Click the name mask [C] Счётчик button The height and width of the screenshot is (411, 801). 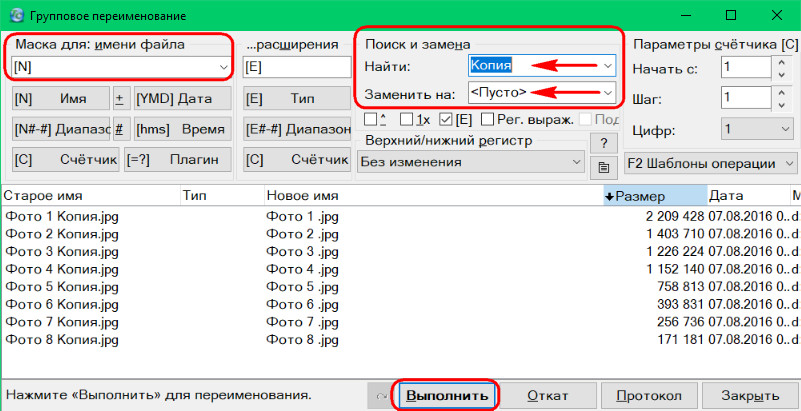(65, 160)
